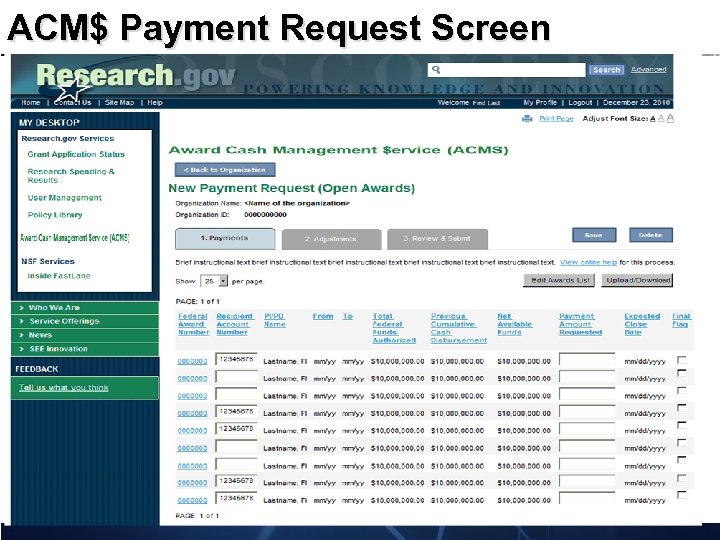The width and height of the screenshot is (720, 540).
Task: Click the Save button
Action: 594,235
